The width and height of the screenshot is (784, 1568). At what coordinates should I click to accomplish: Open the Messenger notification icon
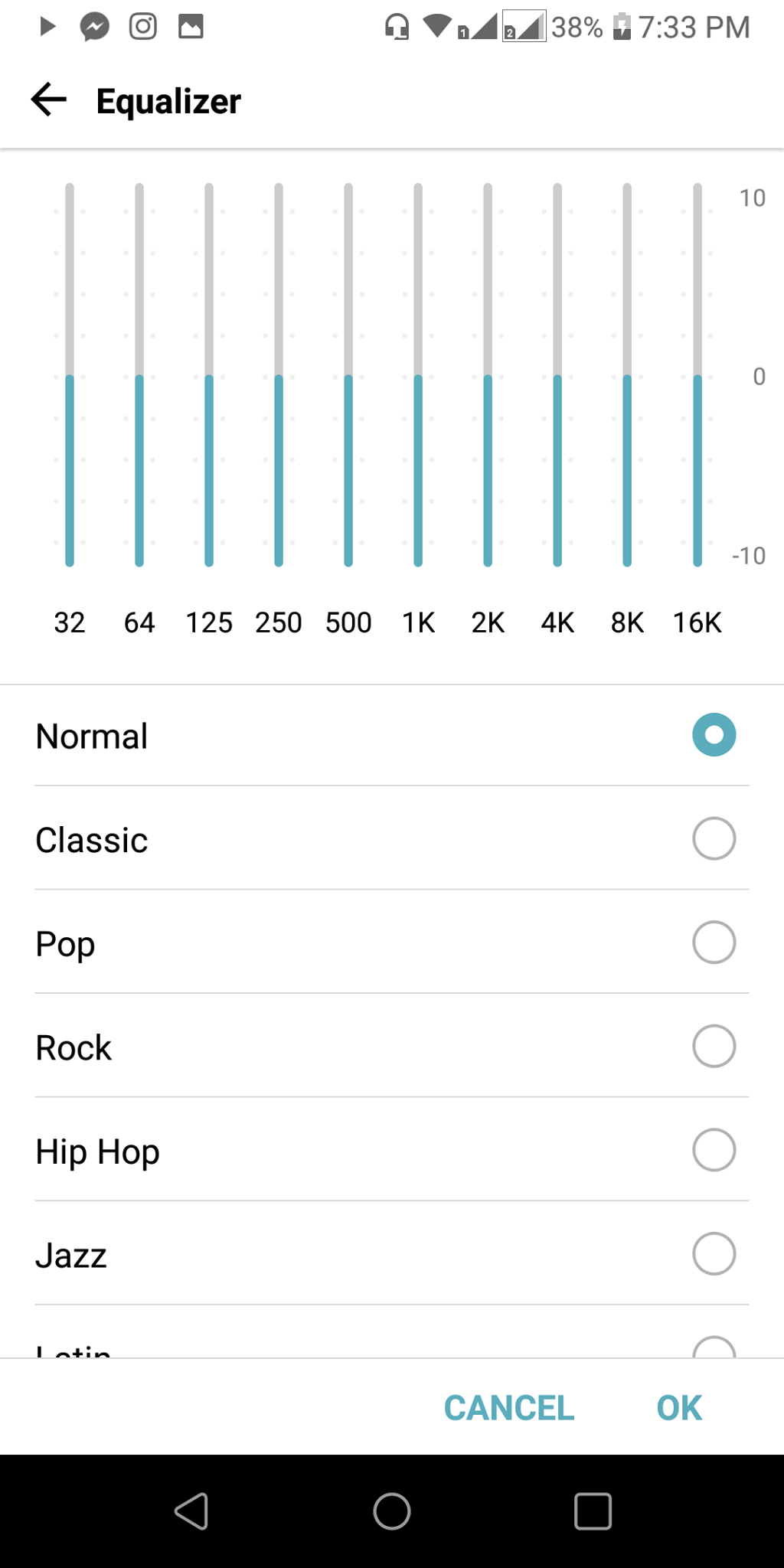95,27
